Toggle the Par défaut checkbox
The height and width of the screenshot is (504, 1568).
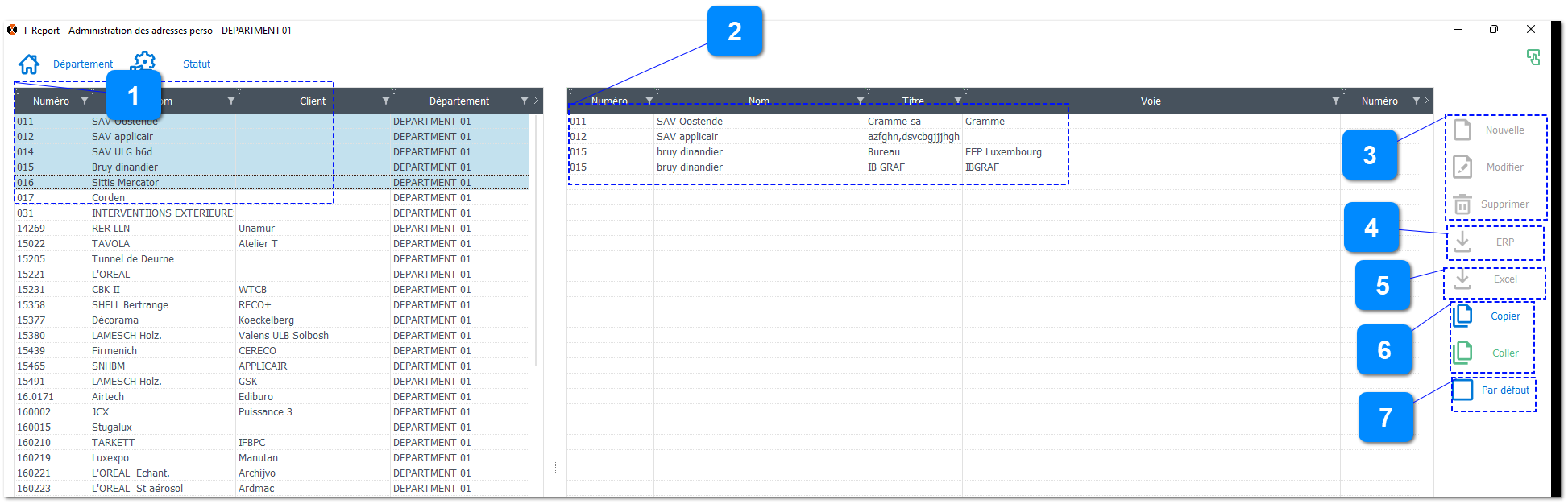click(x=1463, y=390)
